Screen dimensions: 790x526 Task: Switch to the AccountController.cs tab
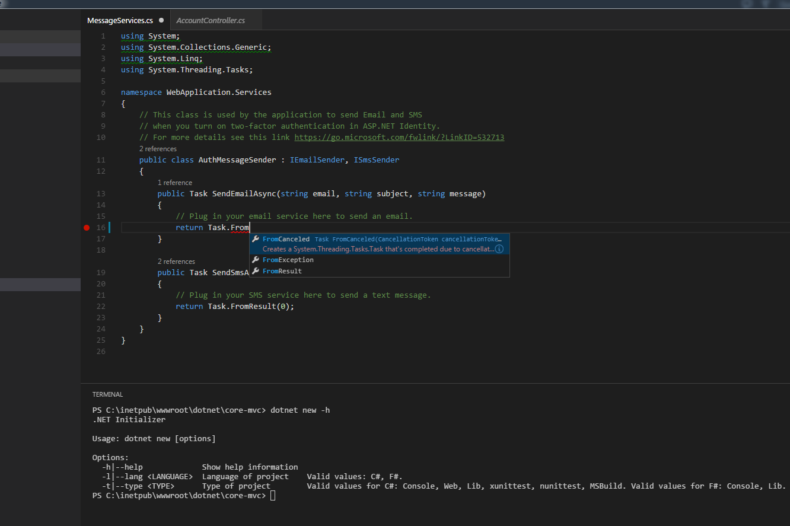pyautogui.click(x=212, y=20)
